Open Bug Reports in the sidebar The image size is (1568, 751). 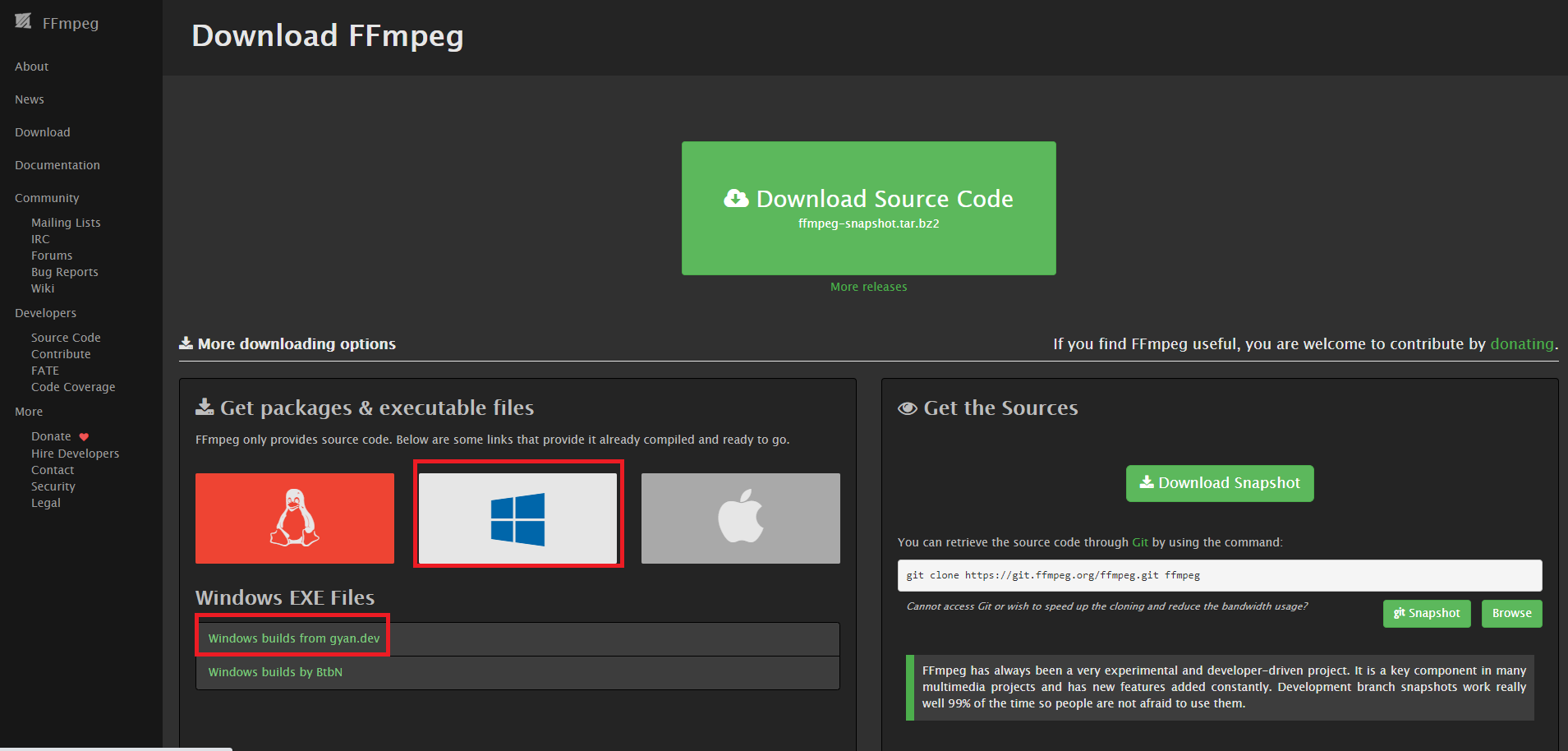click(65, 272)
